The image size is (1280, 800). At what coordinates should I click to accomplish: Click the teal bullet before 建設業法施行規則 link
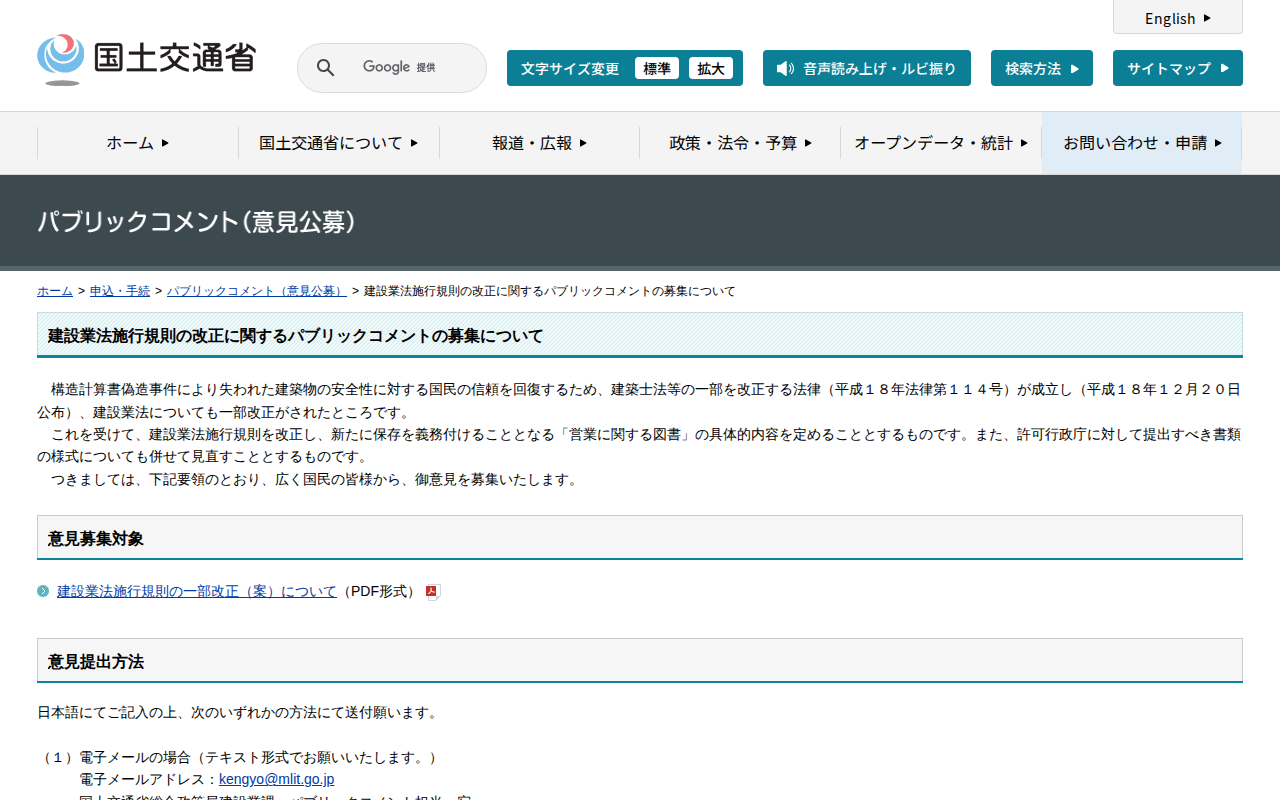(43, 591)
